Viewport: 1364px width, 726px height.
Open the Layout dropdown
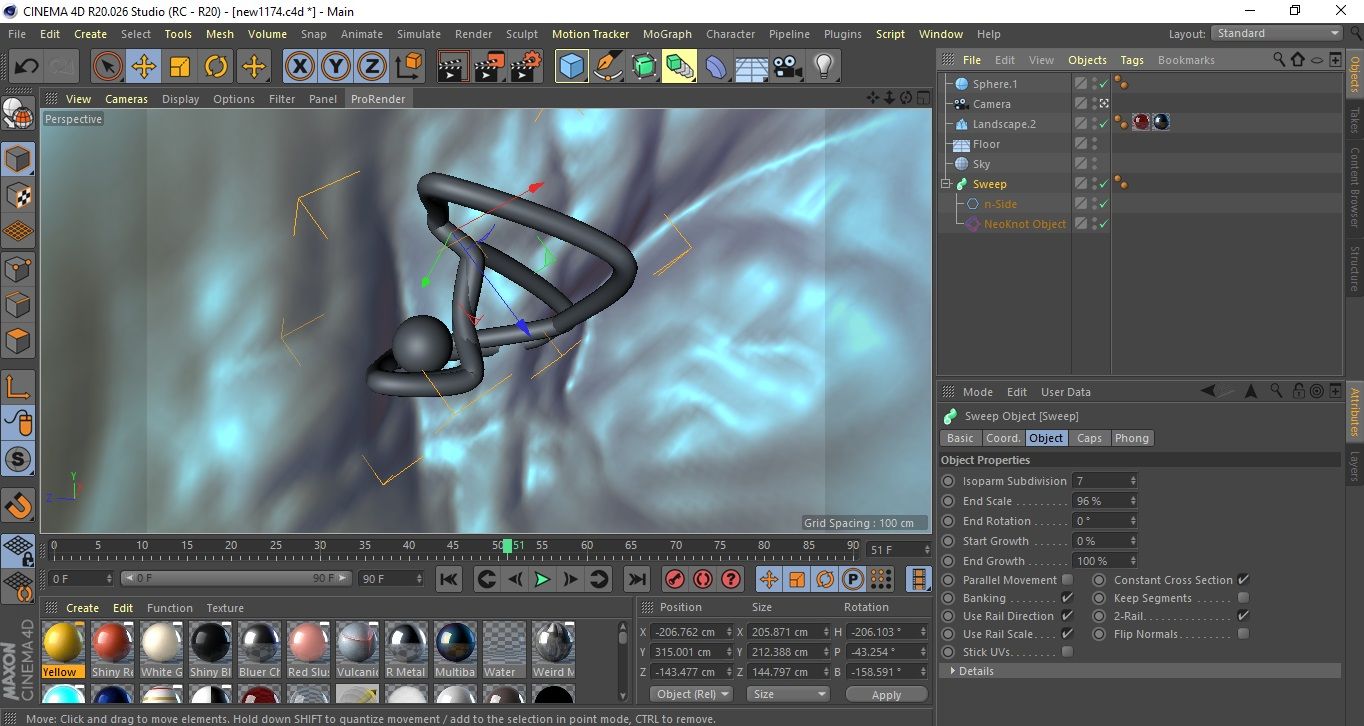click(x=1277, y=33)
